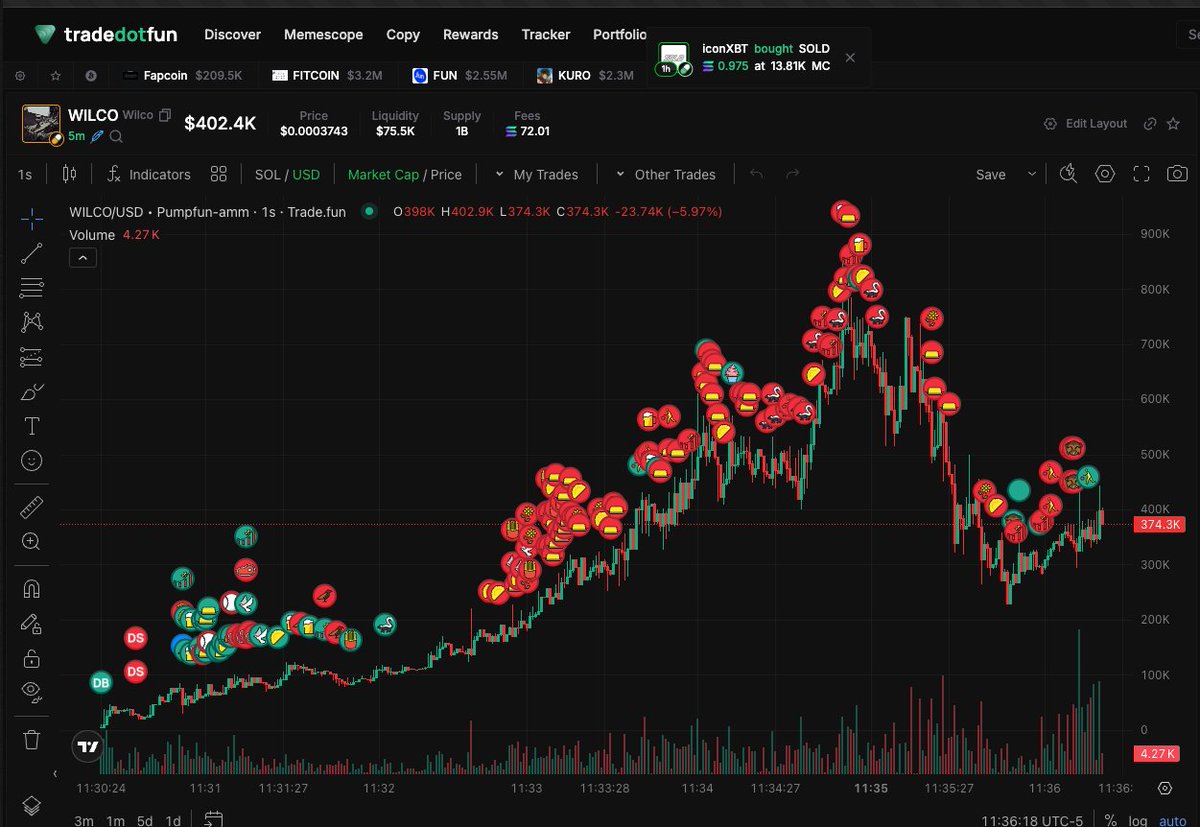Screen dimensions: 1200x827
Task: Collapse the drawing toolbar side arrow
Action: pyautogui.click(x=55, y=773)
